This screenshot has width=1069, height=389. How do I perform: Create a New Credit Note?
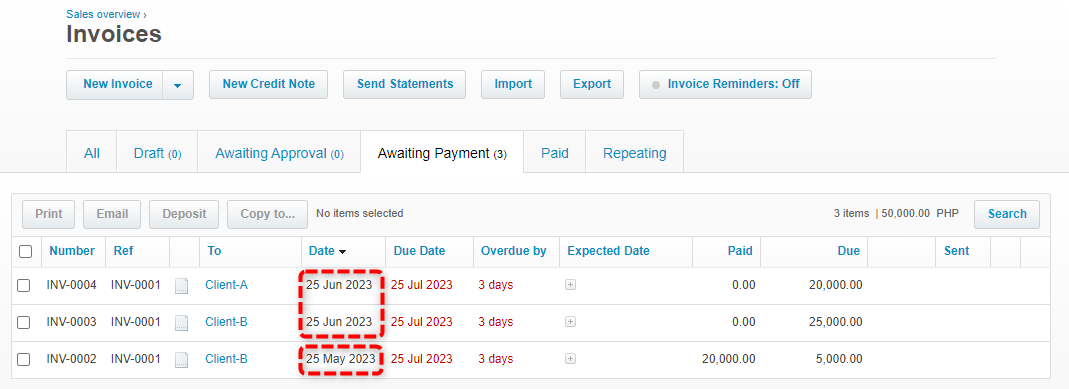coord(269,84)
